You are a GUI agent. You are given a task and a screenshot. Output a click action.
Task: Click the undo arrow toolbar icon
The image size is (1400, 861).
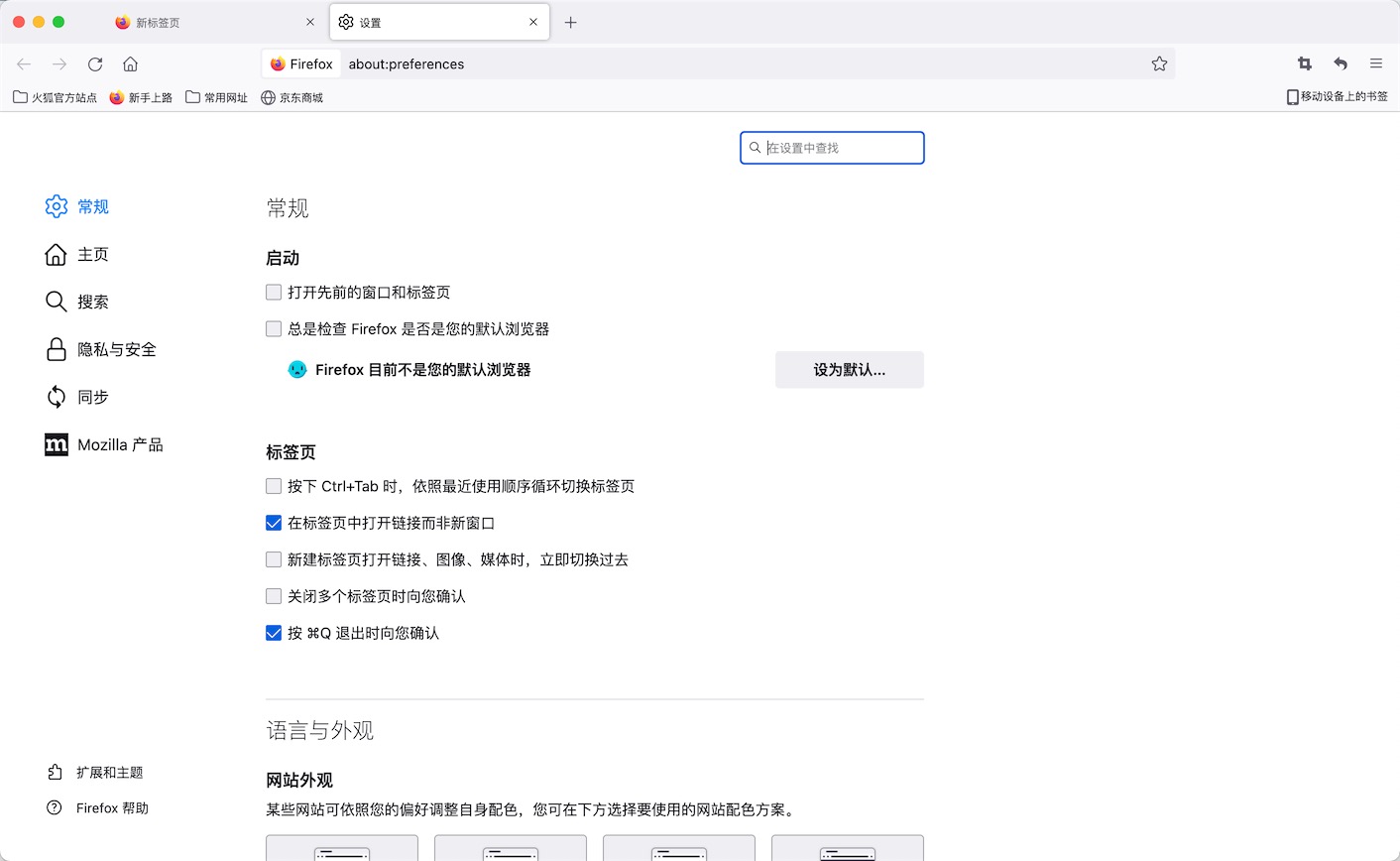[x=1341, y=63]
